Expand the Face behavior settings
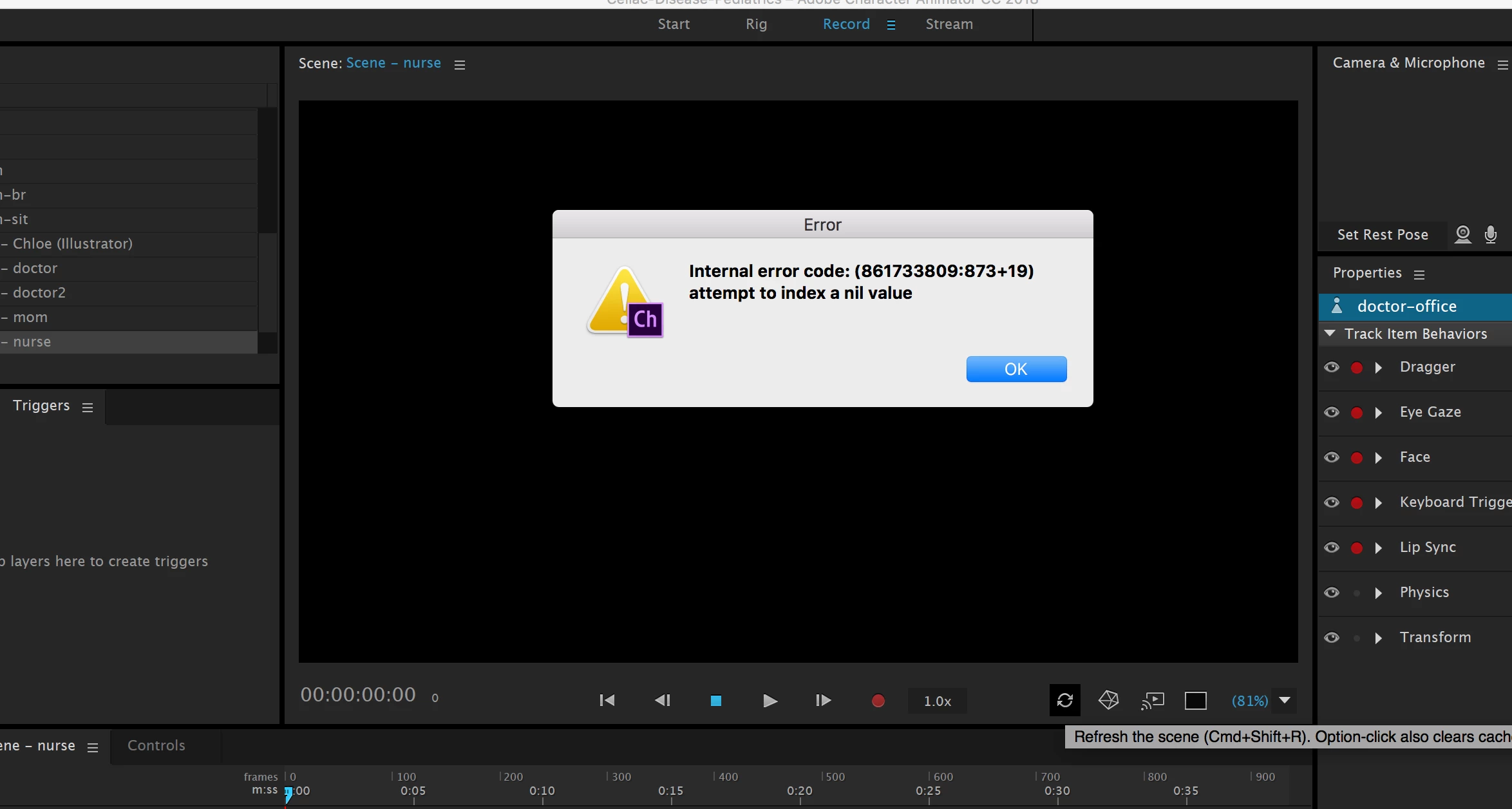1512x809 pixels. point(1379,457)
